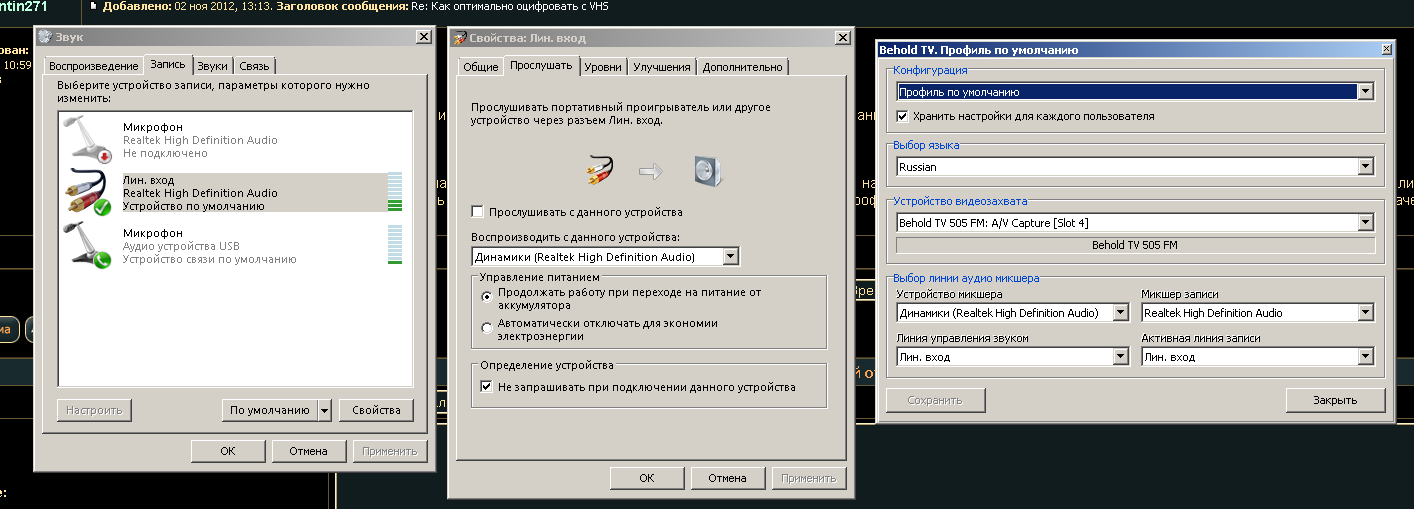Click the Лин. вход level meter

click(394, 192)
